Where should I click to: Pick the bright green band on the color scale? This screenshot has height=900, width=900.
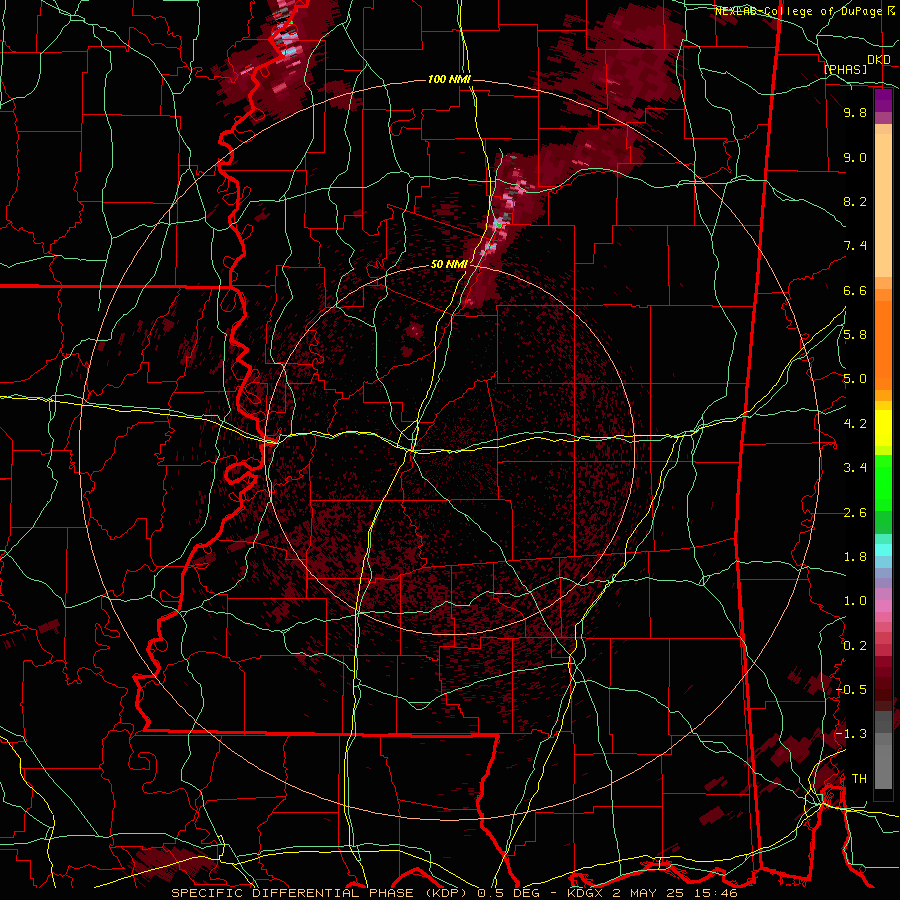point(883,483)
